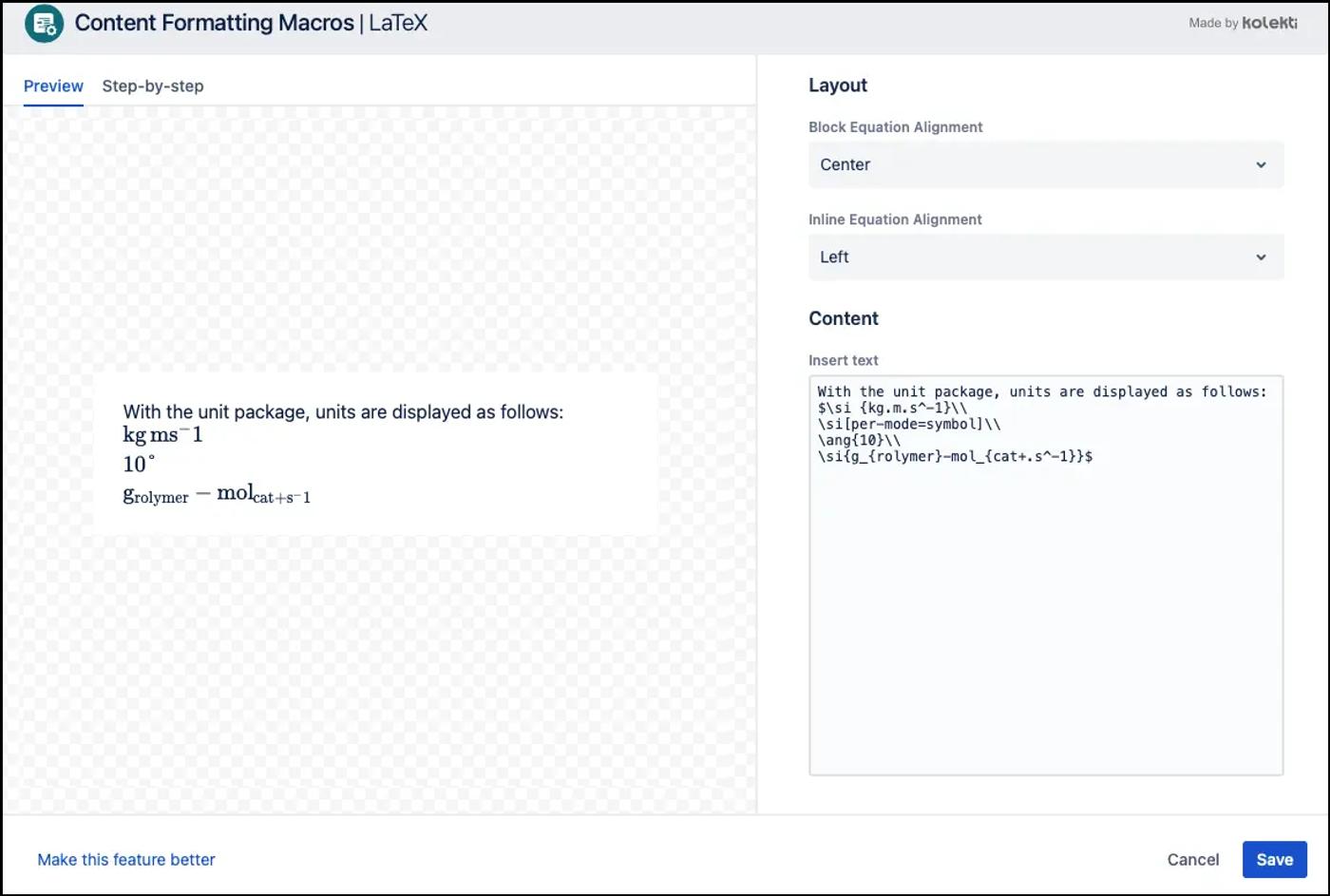Save the LaTeX macro

tap(1274, 859)
